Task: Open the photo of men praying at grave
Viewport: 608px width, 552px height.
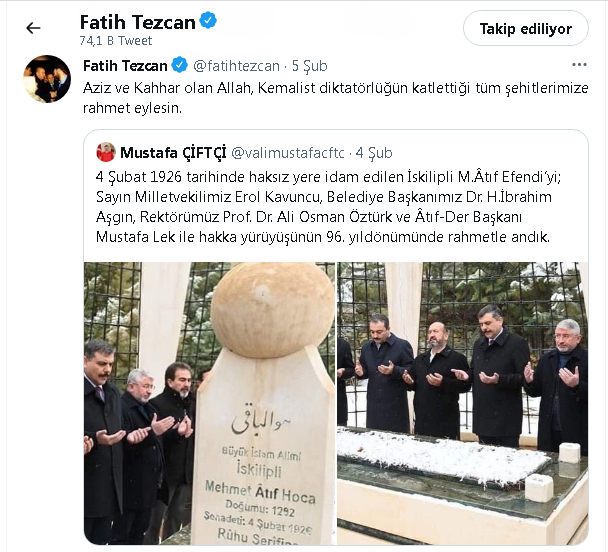Action: (463, 403)
